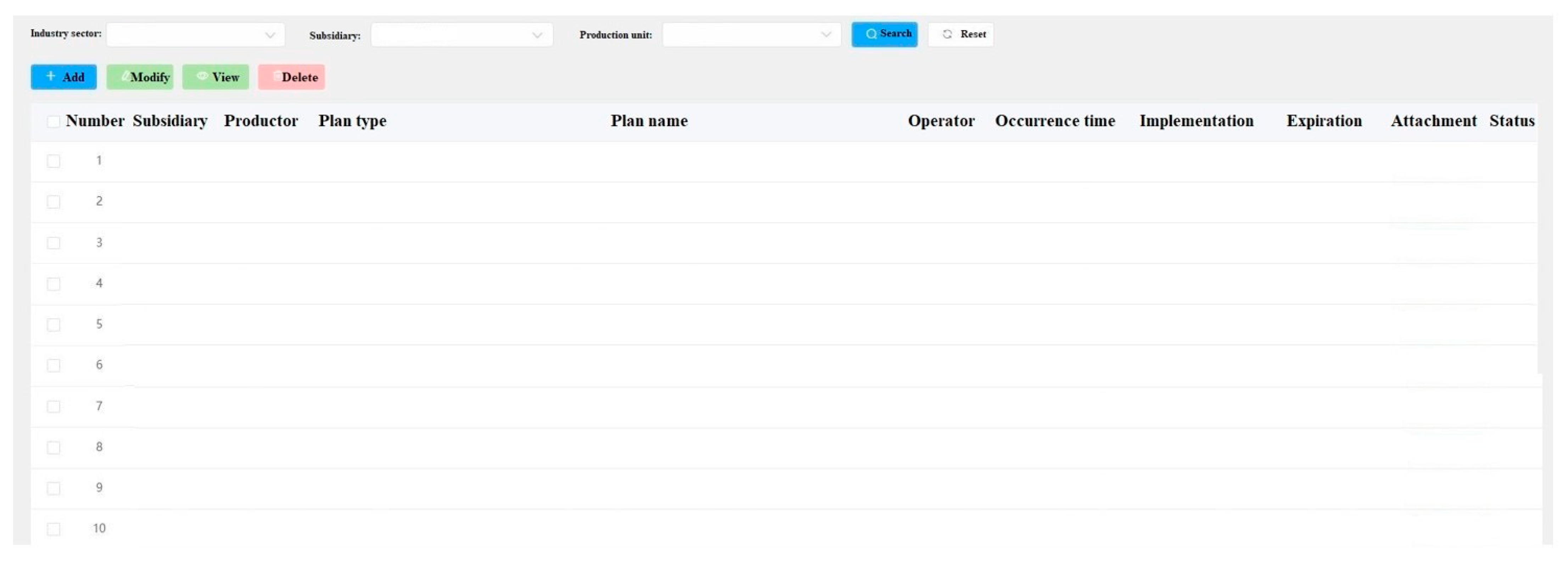Check the checkbox for row 1
The height and width of the screenshot is (564, 1568).
54,161
